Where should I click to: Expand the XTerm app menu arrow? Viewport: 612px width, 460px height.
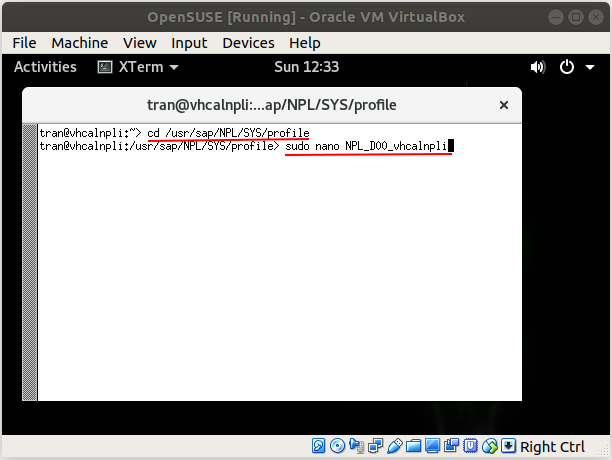click(x=174, y=67)
